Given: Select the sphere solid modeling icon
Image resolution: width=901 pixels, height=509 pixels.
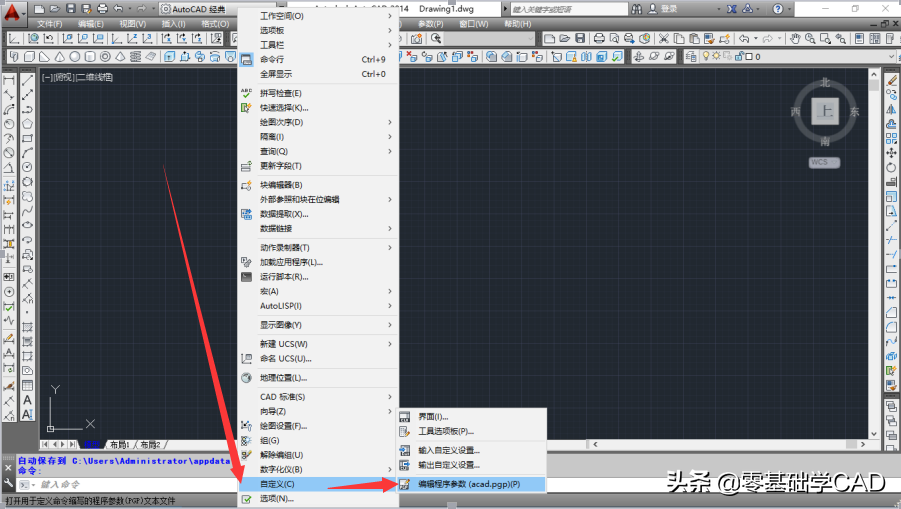Looking at the screenshot, I should (75, 56).
